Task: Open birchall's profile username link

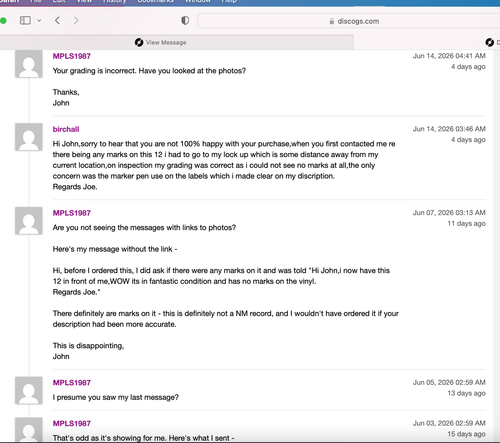Action: coord(66,129)
